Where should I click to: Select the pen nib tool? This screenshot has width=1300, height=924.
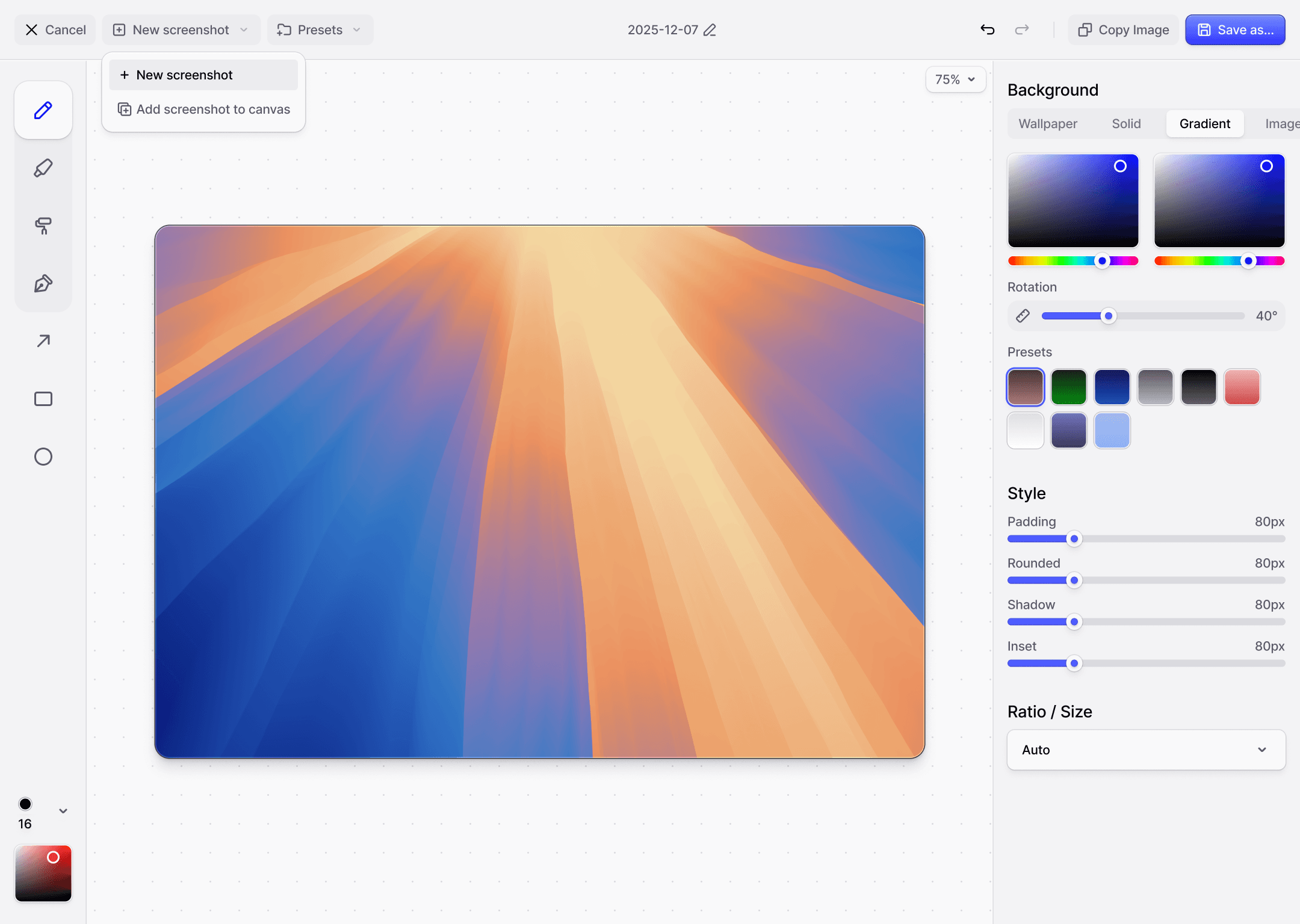[x=43, y=283]
